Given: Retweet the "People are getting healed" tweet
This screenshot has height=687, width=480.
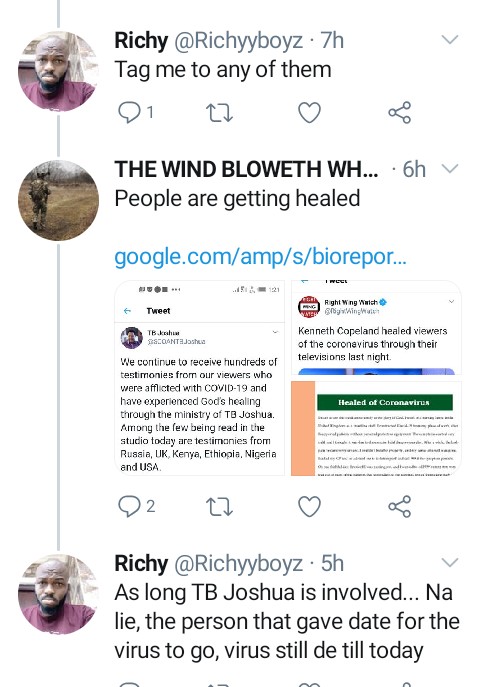Looking at the screenshot, I should point(219,506).
